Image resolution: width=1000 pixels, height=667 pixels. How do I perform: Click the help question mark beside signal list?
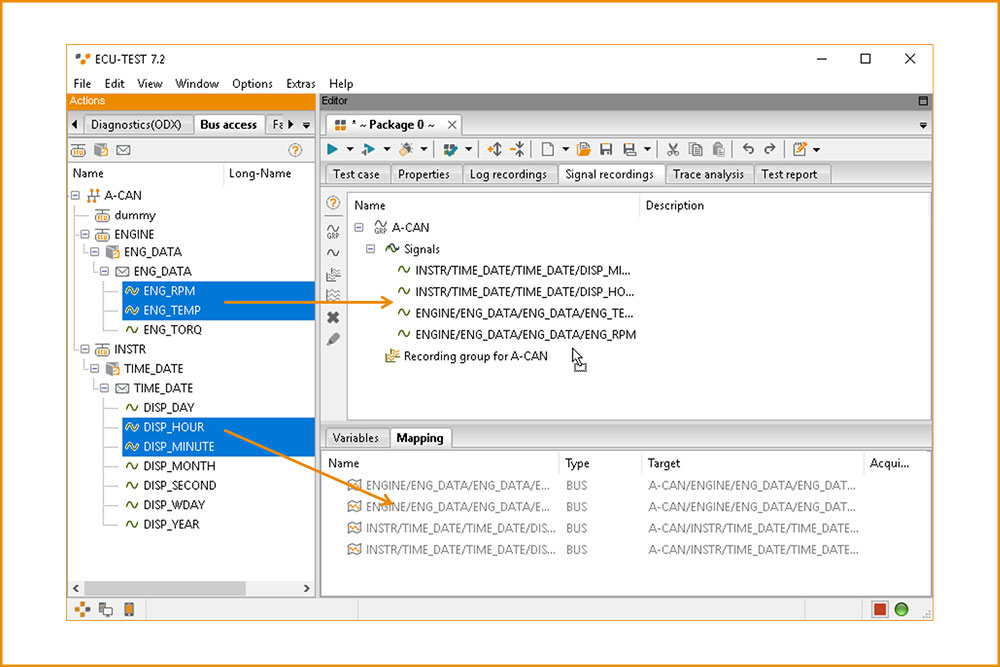coord(333,203)
